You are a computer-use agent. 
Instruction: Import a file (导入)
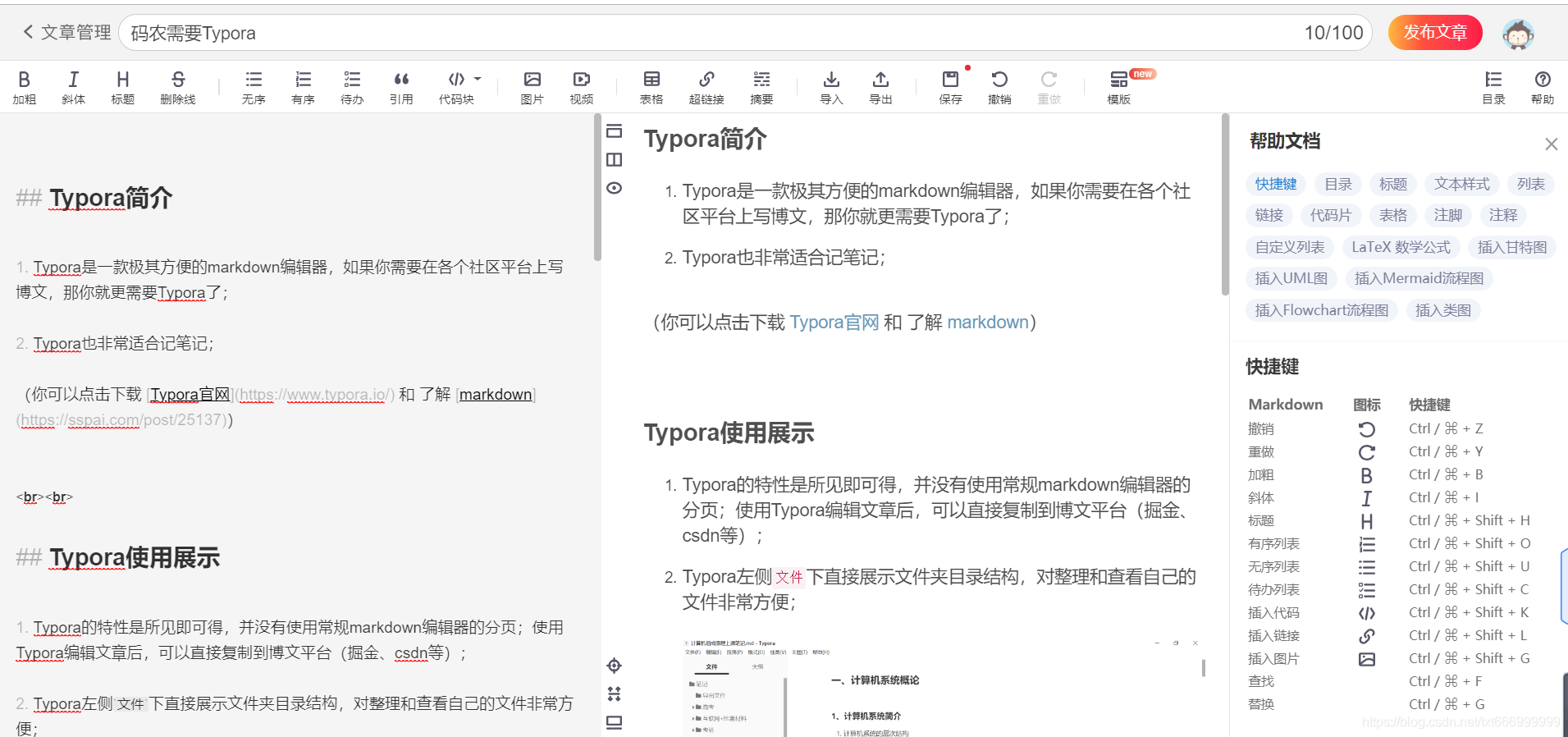point(831,87)
